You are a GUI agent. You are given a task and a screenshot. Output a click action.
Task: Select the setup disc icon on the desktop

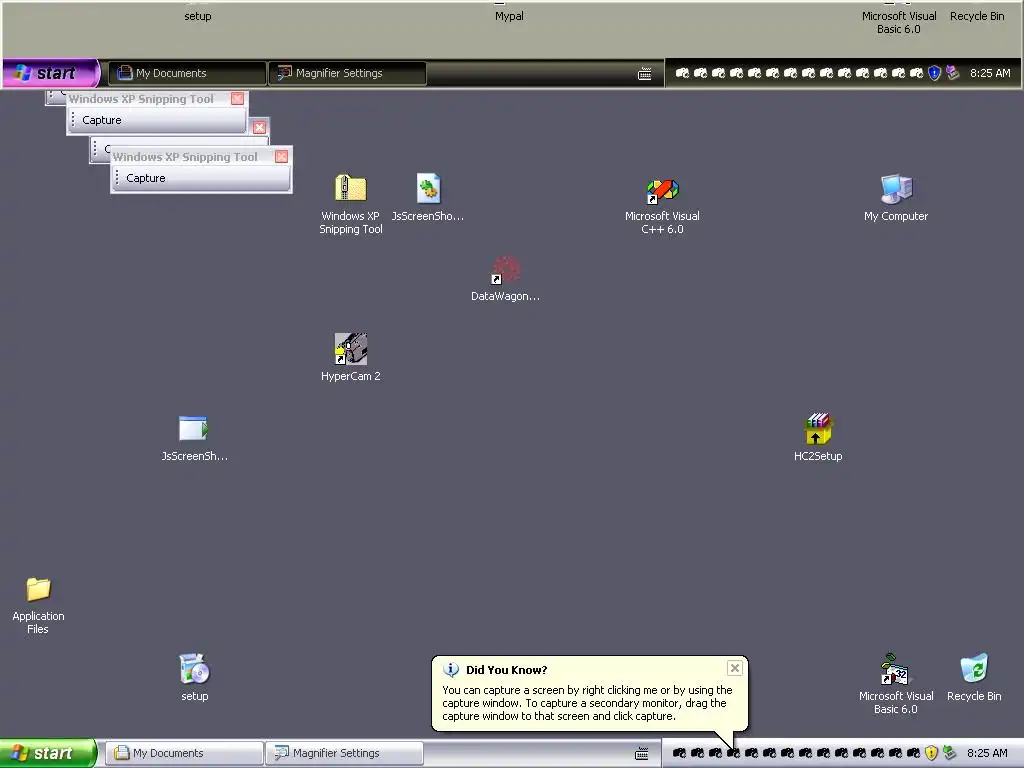pos(194,669)
